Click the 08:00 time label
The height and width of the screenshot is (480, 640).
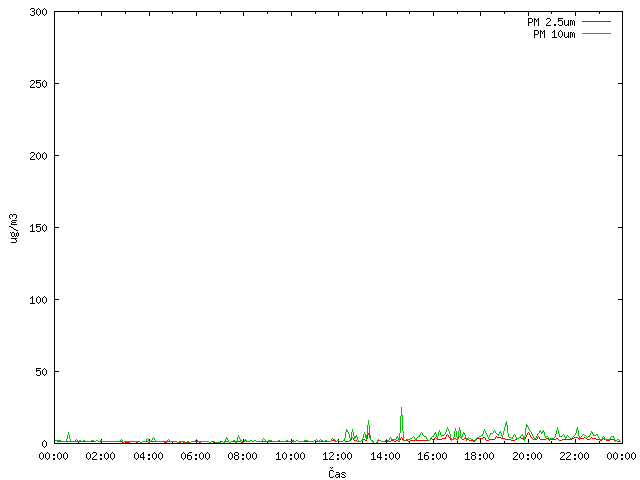[242, 456]
